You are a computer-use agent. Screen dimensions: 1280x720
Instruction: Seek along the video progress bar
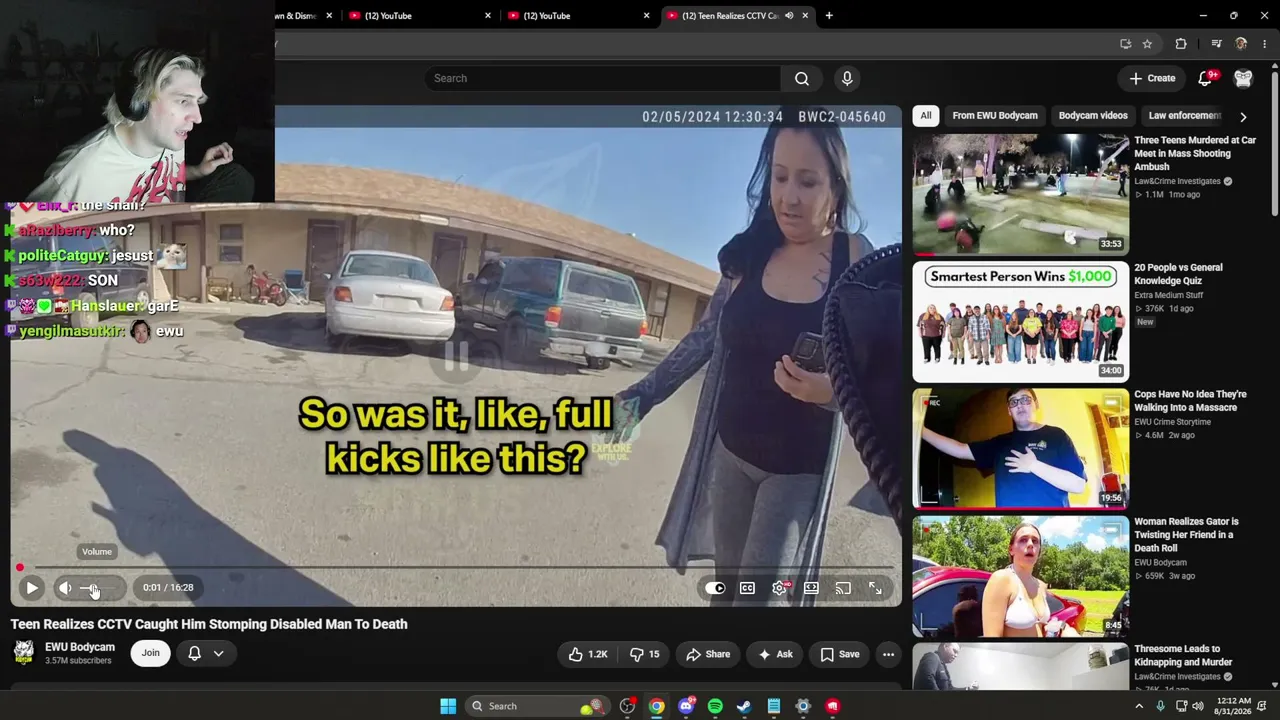456,568
